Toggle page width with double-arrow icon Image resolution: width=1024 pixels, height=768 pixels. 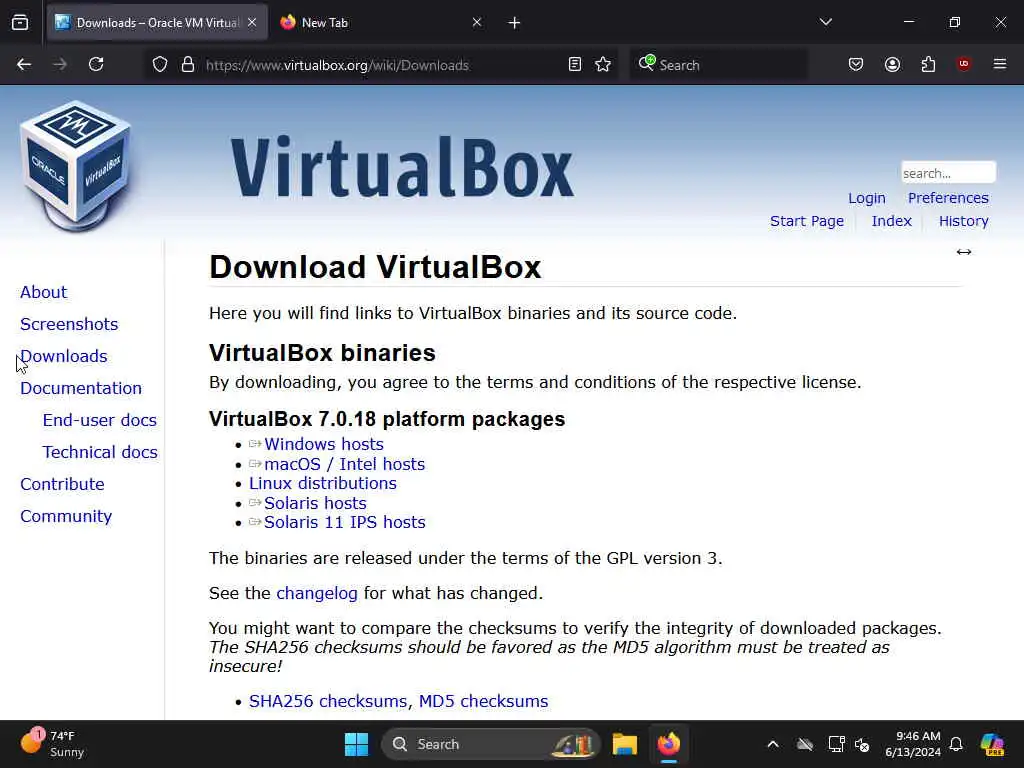[x=964, y=252]
